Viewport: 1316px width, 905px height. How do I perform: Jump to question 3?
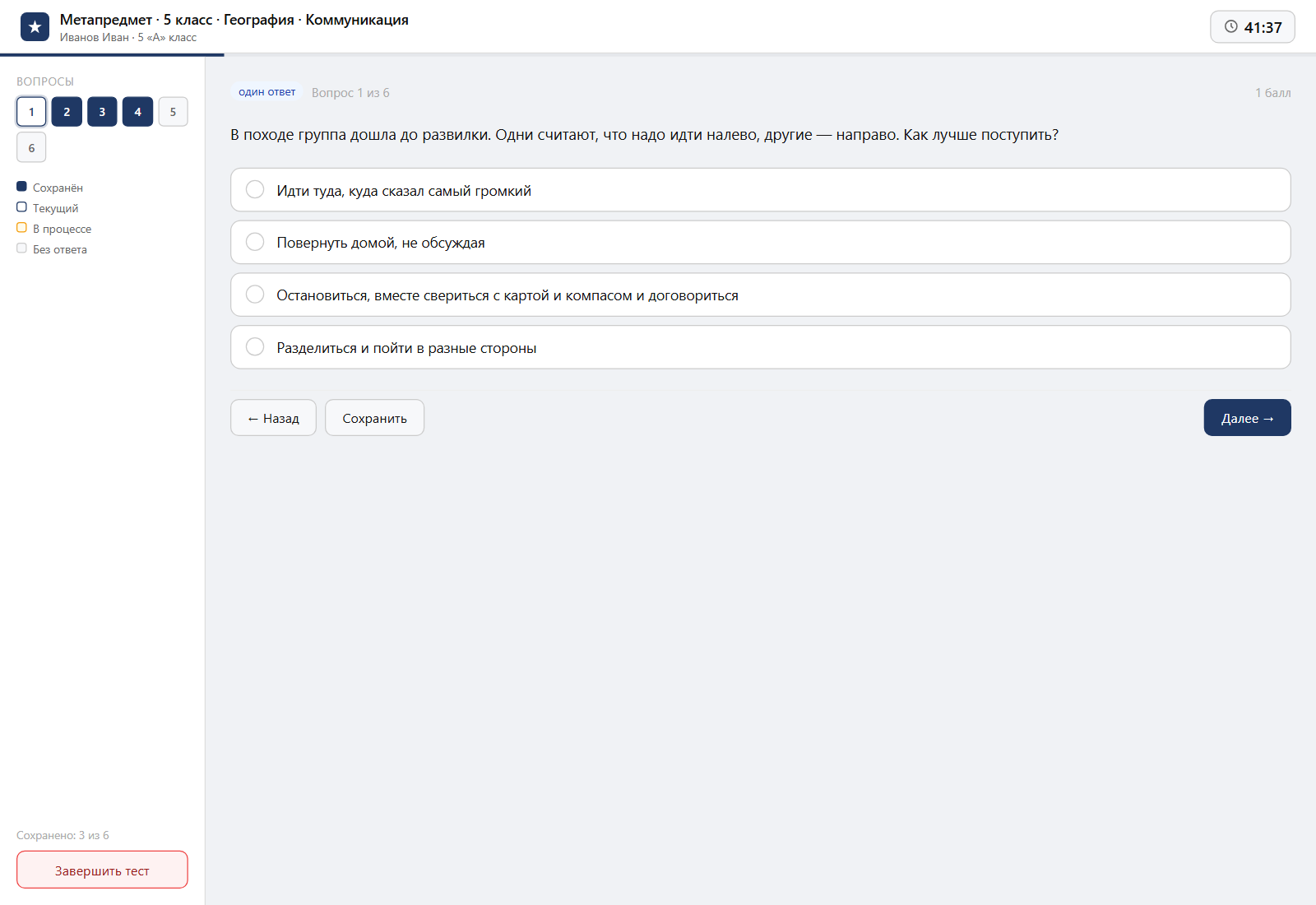pos(102,112)
